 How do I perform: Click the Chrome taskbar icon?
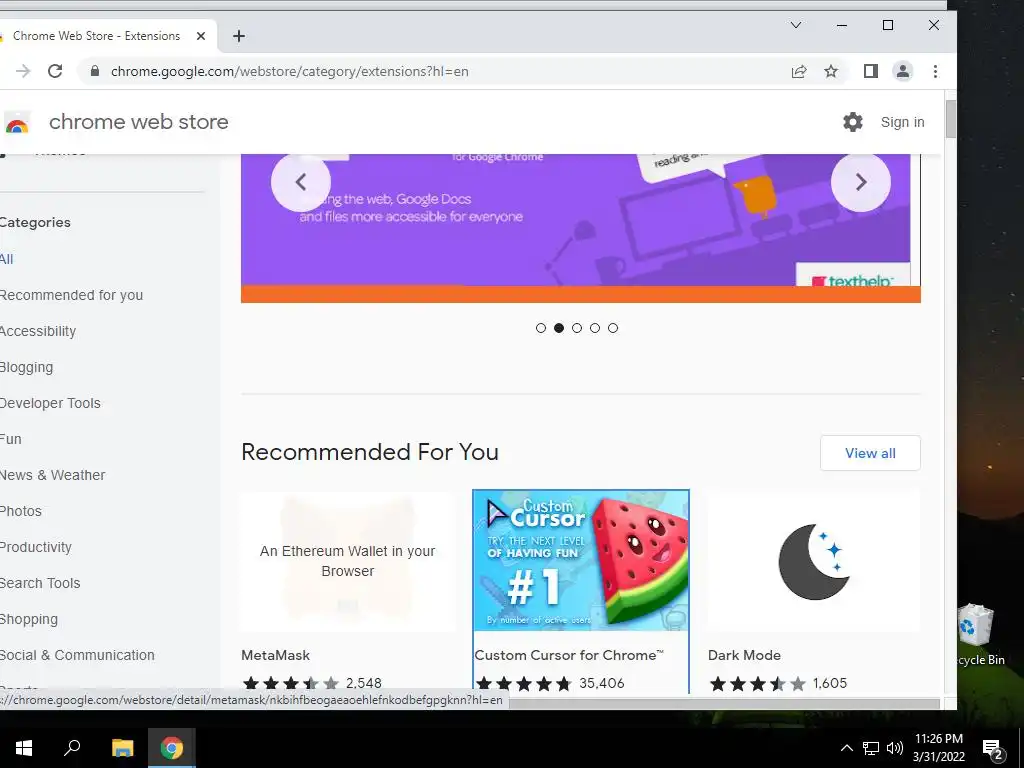[x=172, y=748]
